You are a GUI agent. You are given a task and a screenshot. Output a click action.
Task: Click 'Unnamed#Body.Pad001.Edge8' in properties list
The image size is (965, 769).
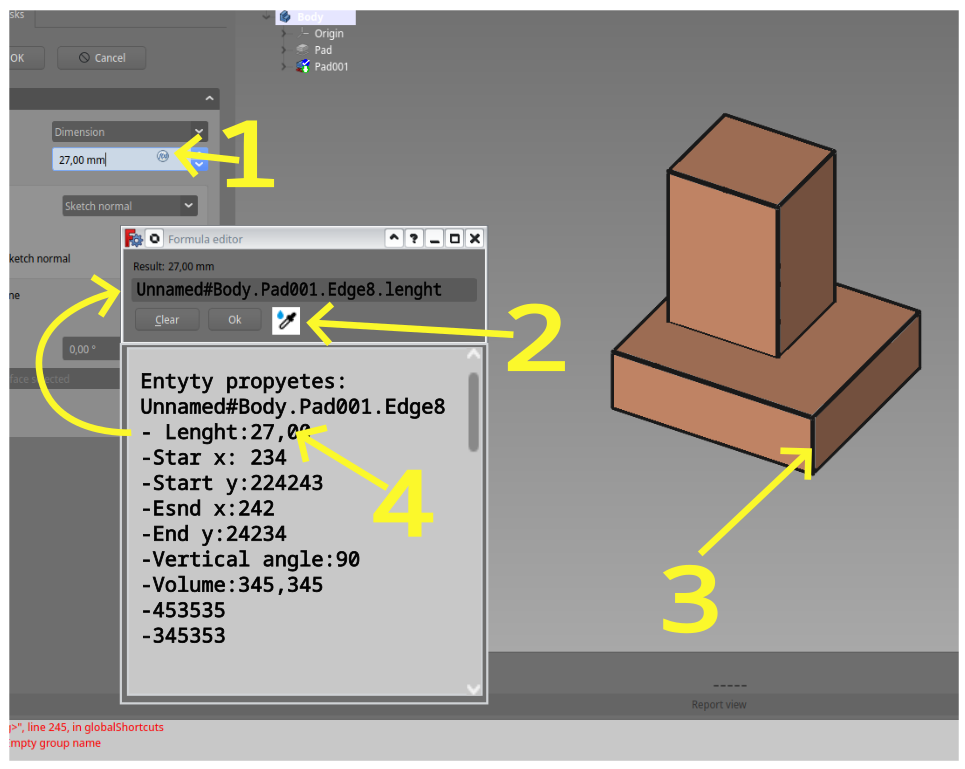tap(293, 407)
